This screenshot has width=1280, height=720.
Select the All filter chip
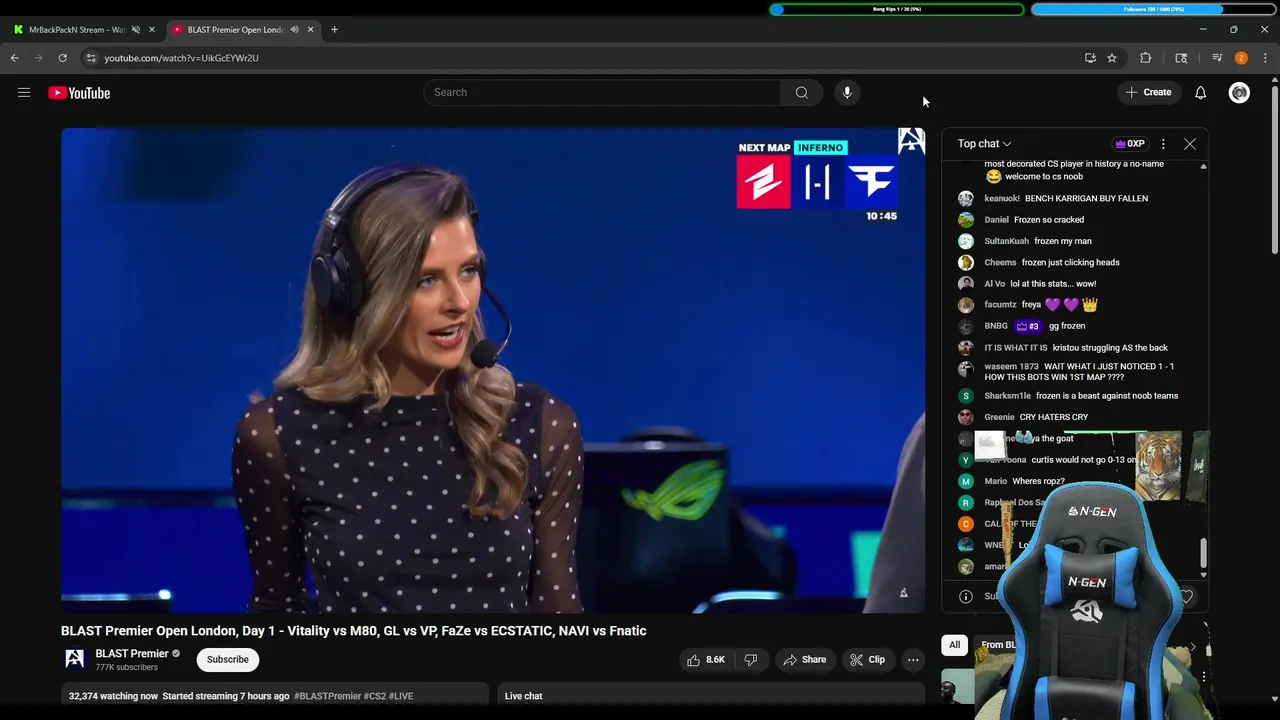955,645
